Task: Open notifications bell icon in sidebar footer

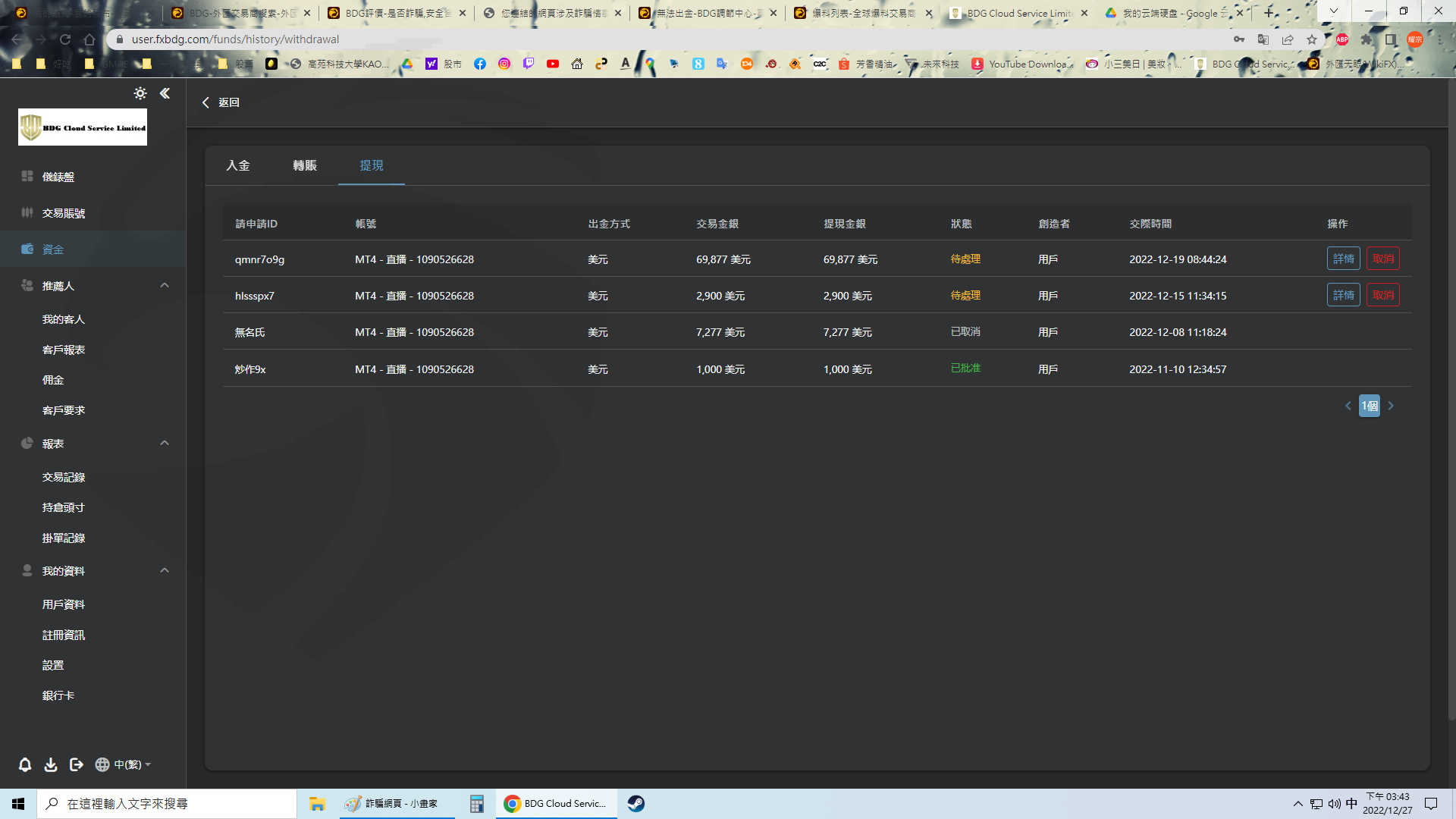Action: (x=25, y=764)
